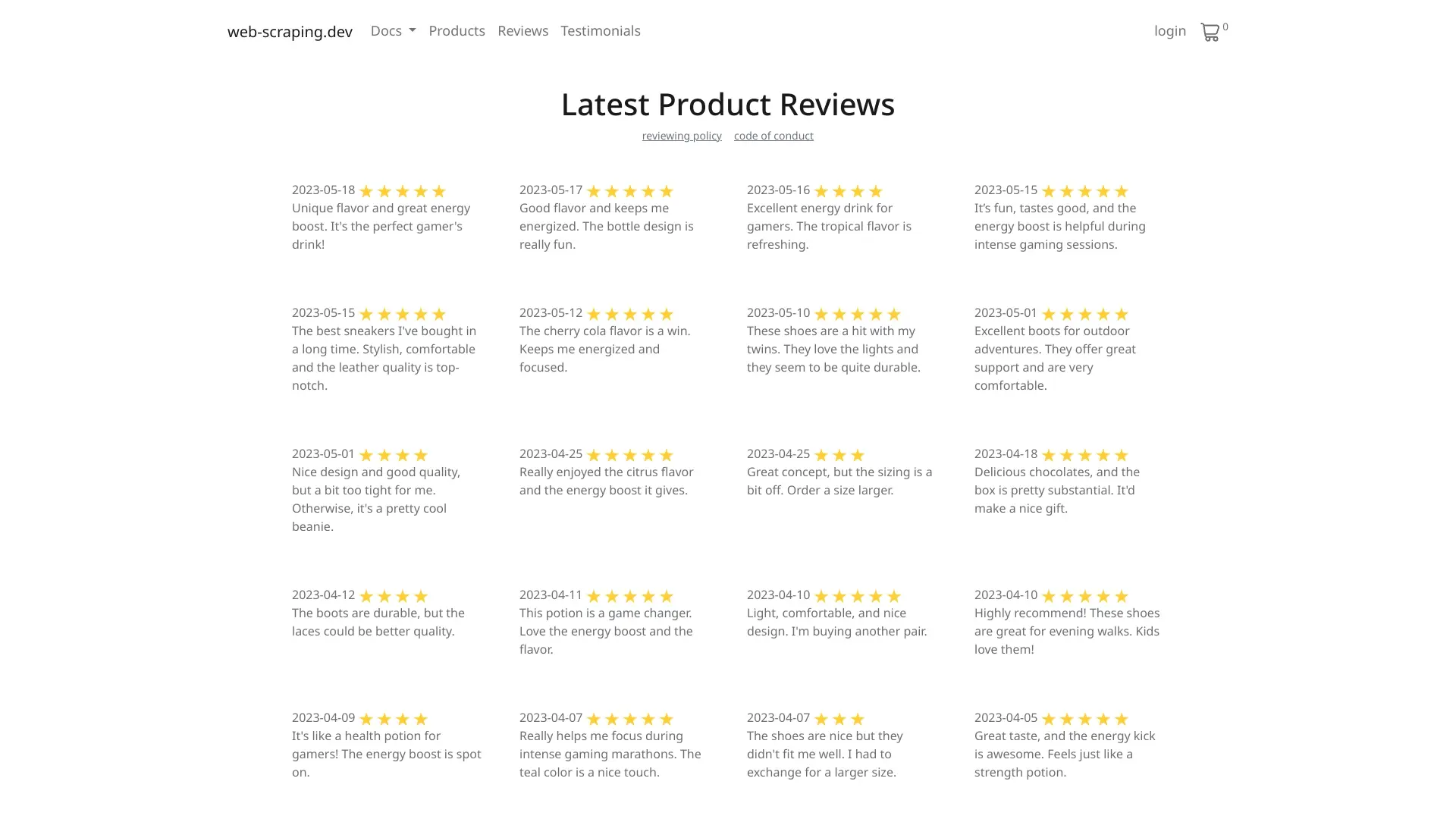The height and width of the screenshot is (819, 1456).
Task: Click the middle star of the 2023-05-01 beanie review
Action: 393,455
